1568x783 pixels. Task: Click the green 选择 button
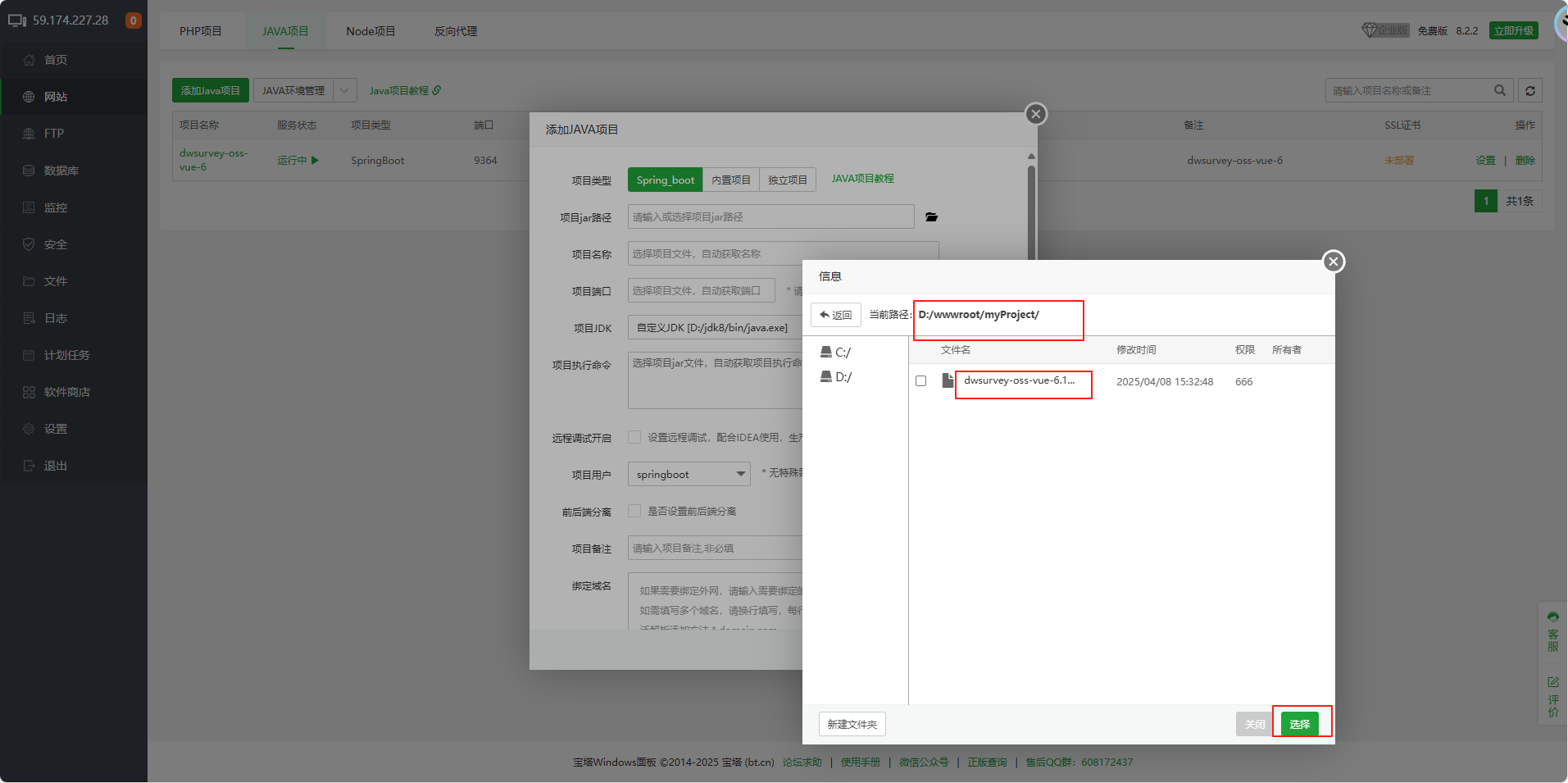1299,724
